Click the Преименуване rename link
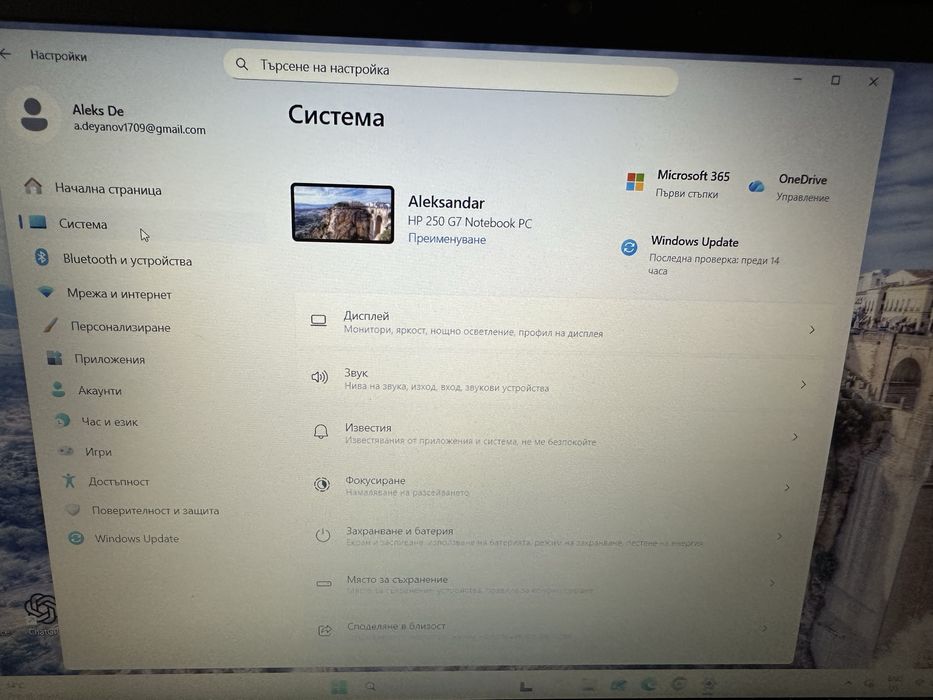Image resolution: width=933 pixels, height=700 pixels. click(447, 239)
